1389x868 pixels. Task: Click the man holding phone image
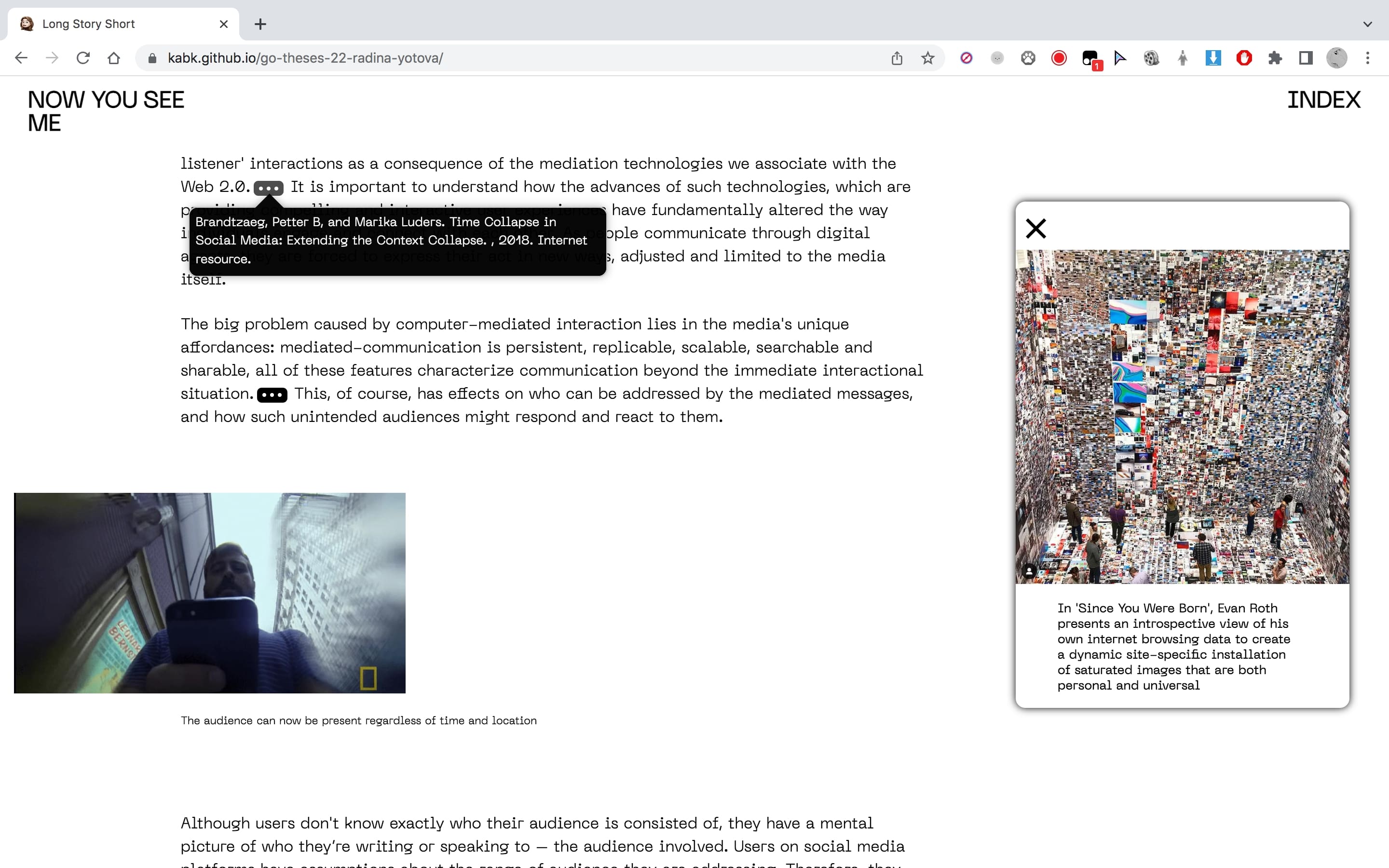[x=209, y=593]
